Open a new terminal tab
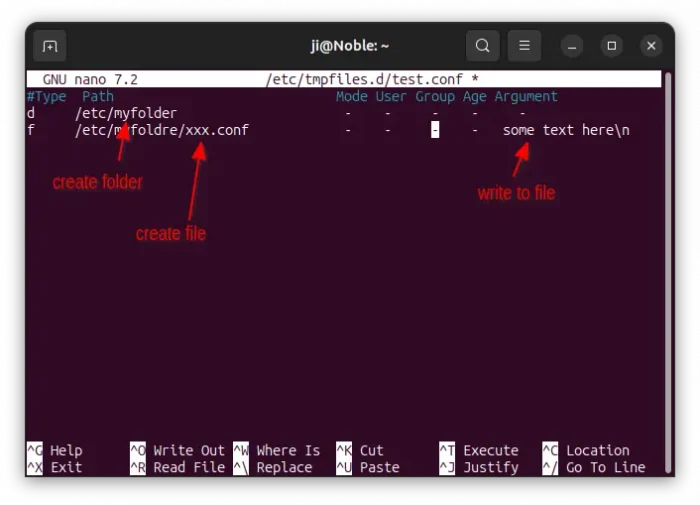 pyautogui.click(x=50, y=46)
